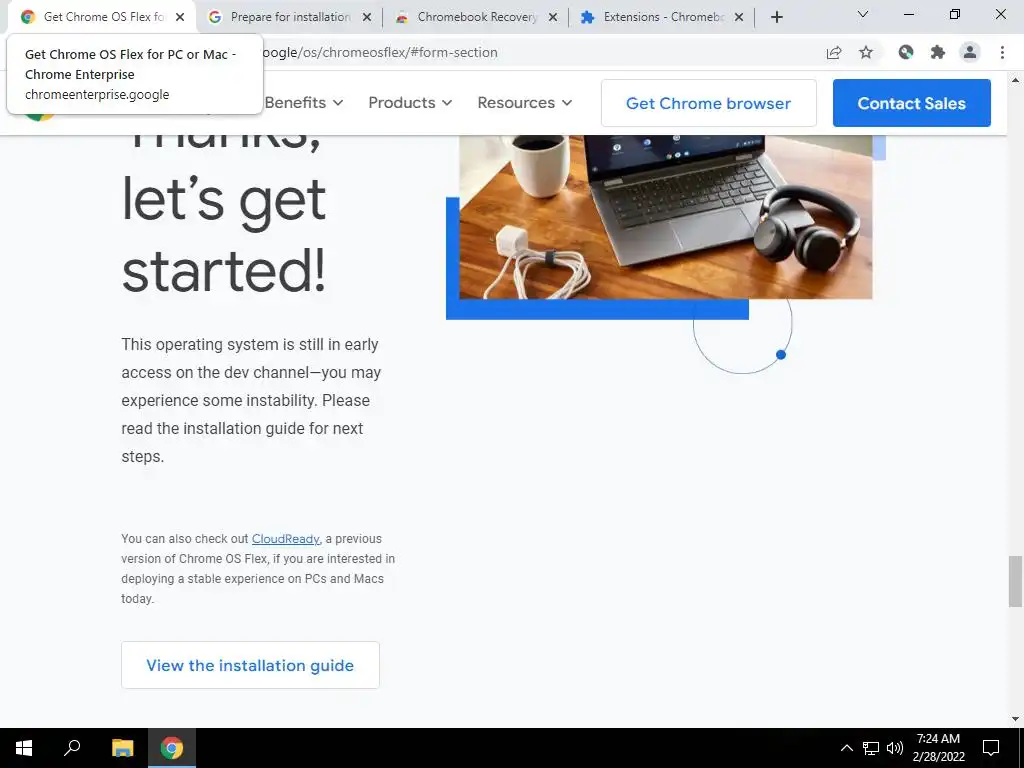Open Windows taskbar search
This screenshot has height=768, width=1024.
[x=72, y=748]
